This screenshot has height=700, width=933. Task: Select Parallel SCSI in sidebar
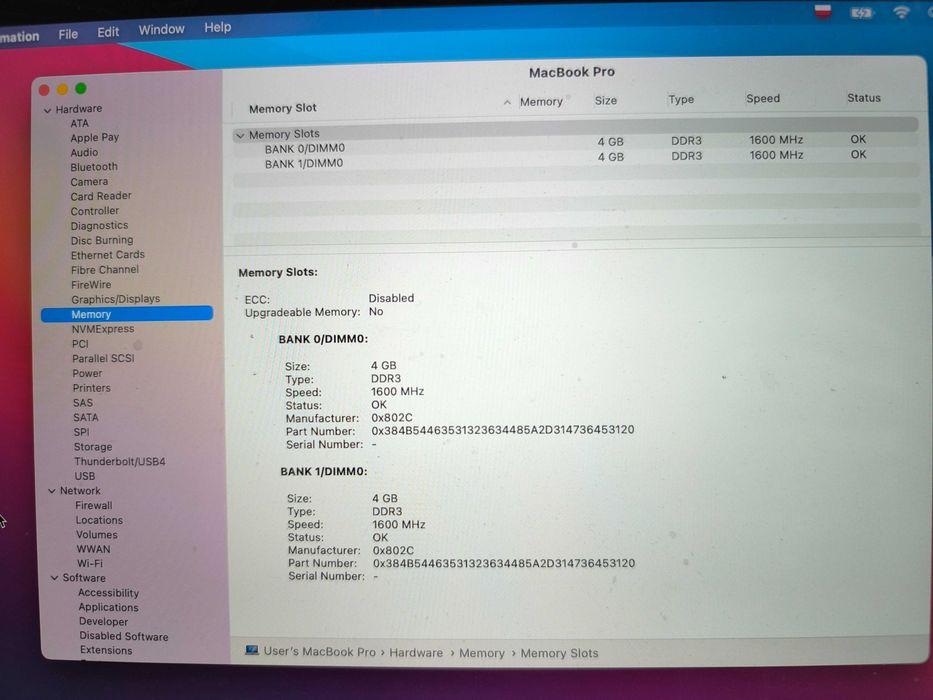(x=103, y=358)
